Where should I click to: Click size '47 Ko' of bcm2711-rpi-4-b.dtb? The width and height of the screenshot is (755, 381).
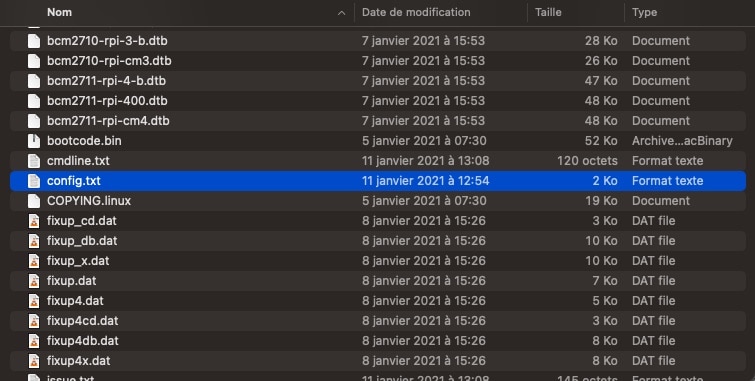pyautogui.click(x=601, y=81)
